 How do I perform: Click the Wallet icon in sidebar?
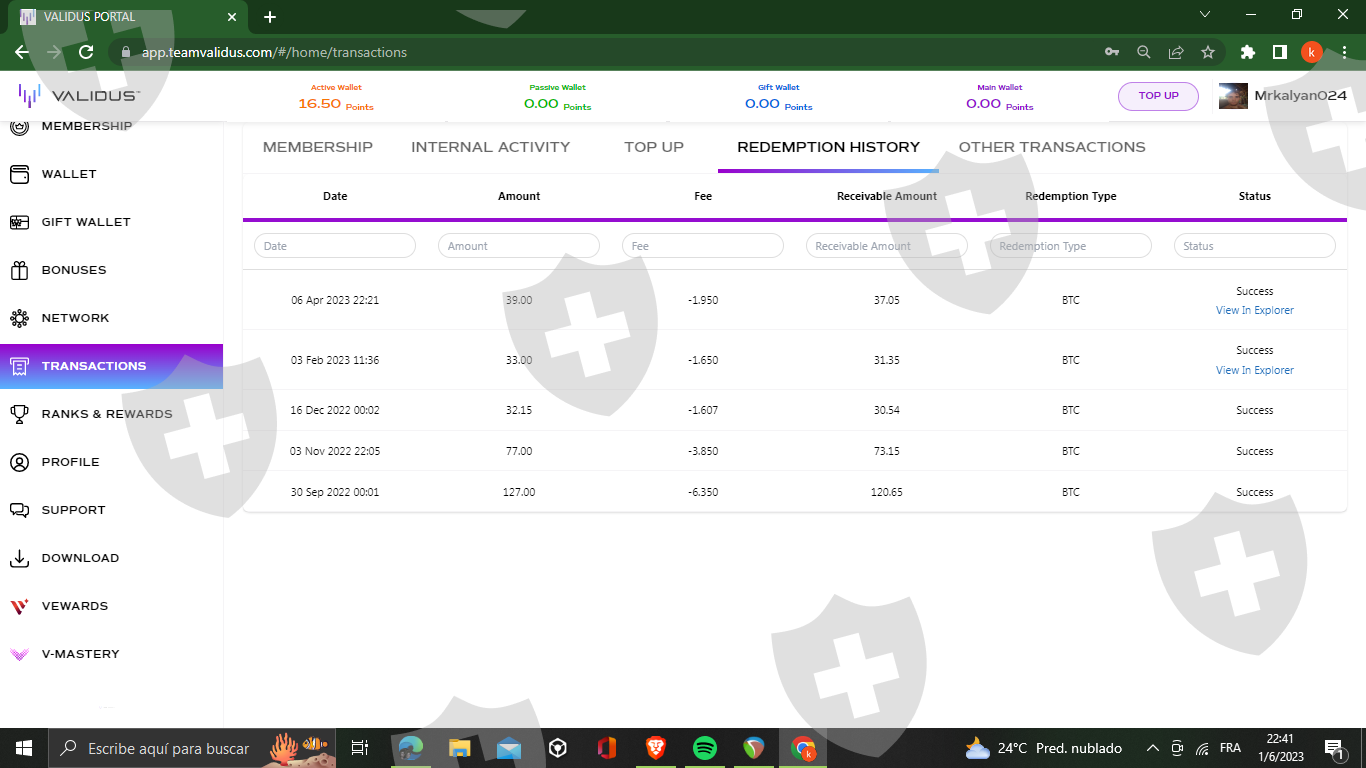[19, 174]
